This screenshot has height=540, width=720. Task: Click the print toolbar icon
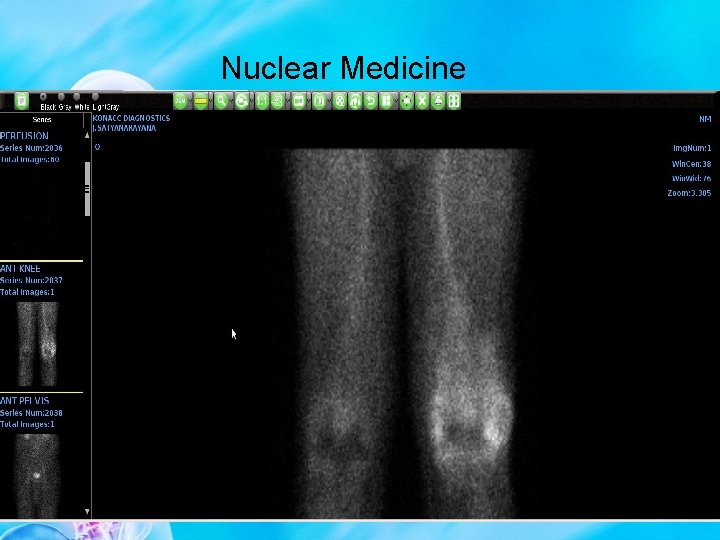tap(438, 101)
